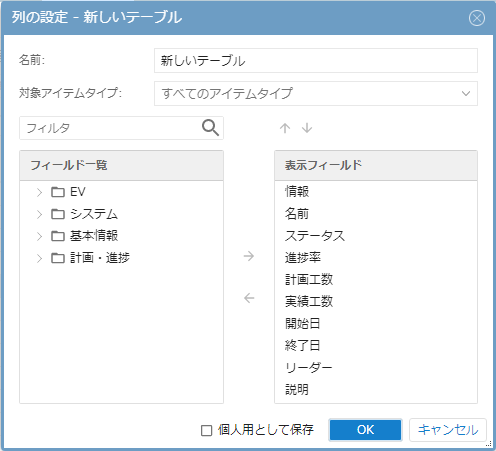The image size is (496, 451).
Task: Expand the 基本情報 tree node
Action: (x=39, y=236)
